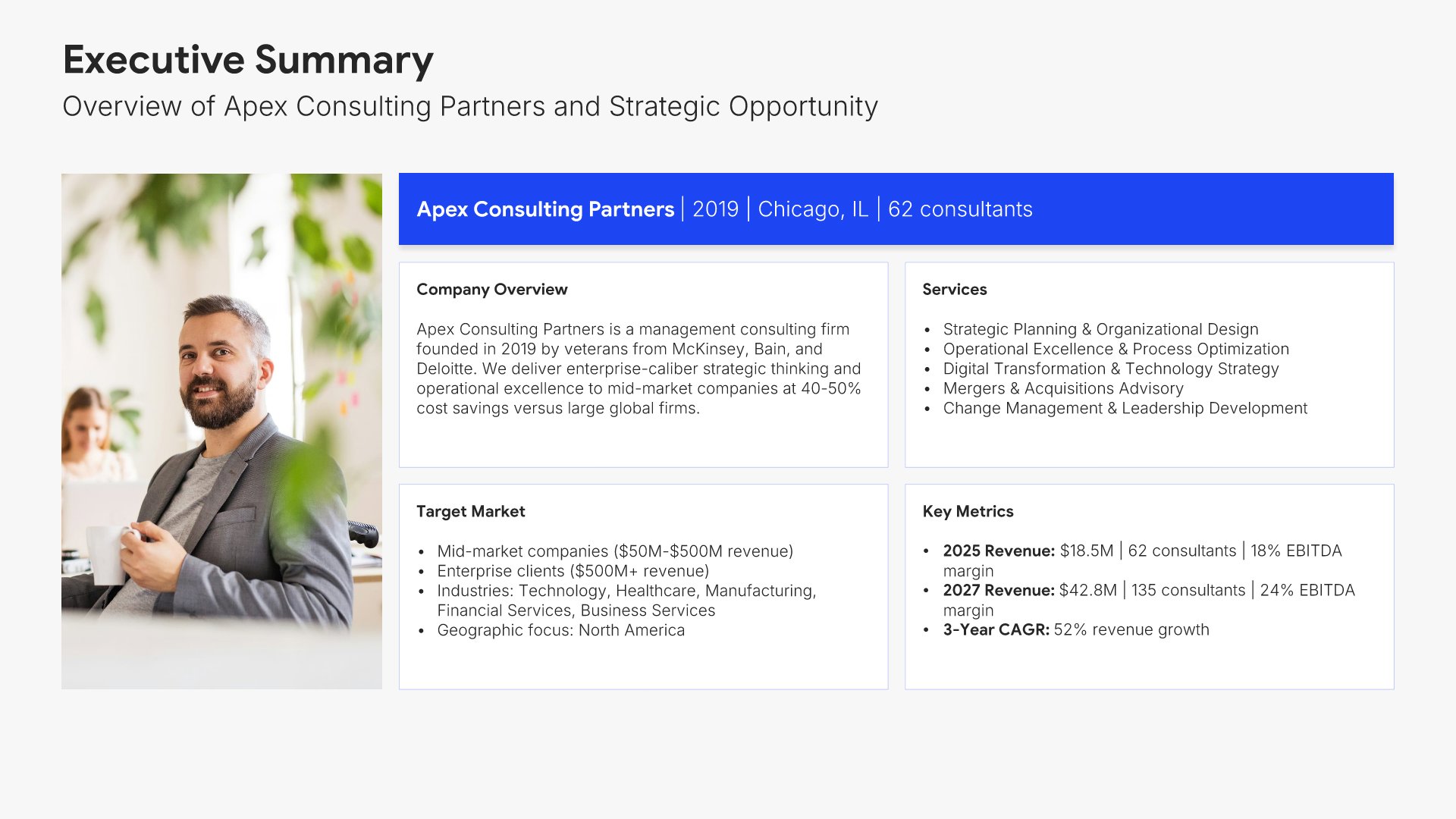Click the Target Market heading

470,512
